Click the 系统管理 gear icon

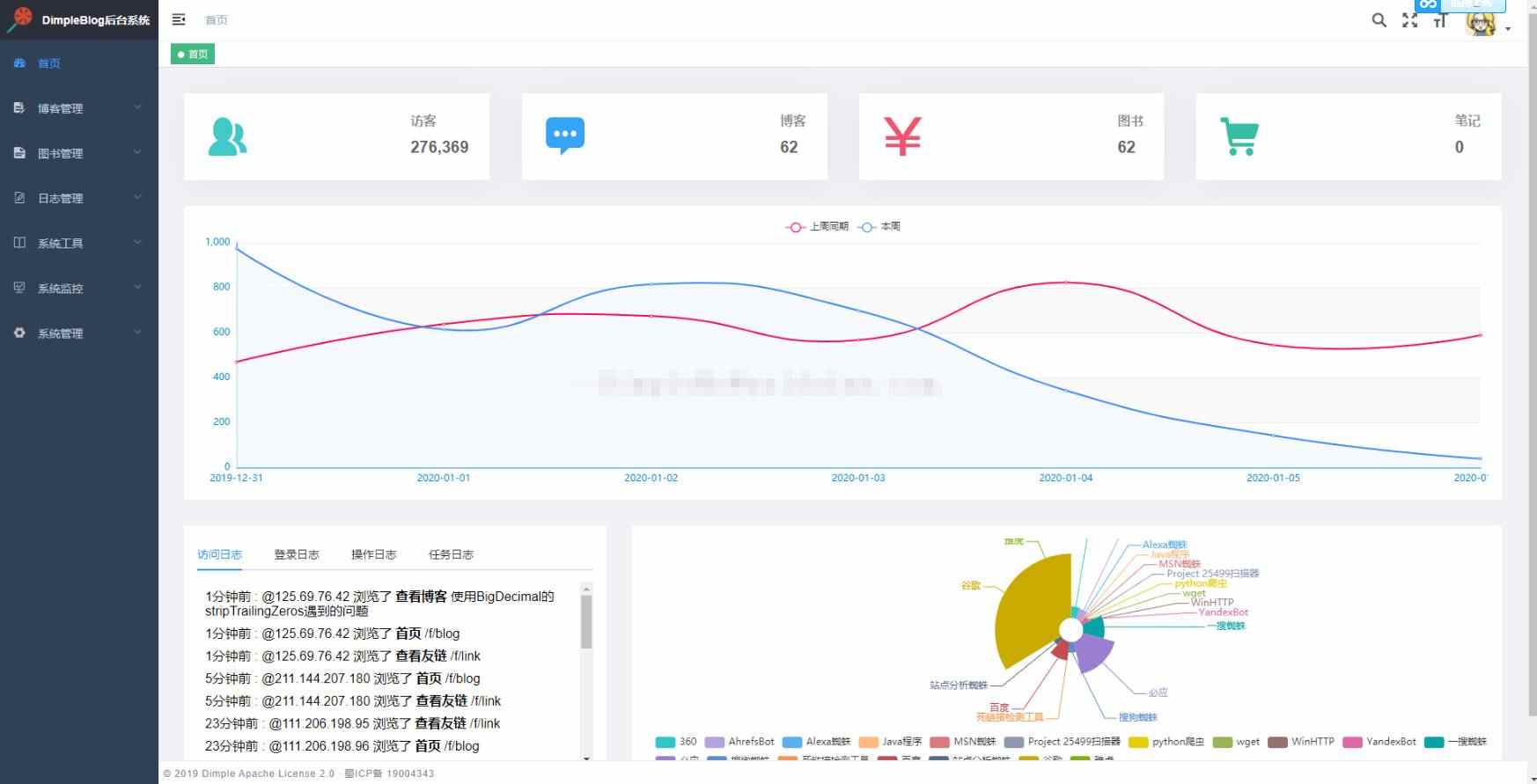coord(19,333)
